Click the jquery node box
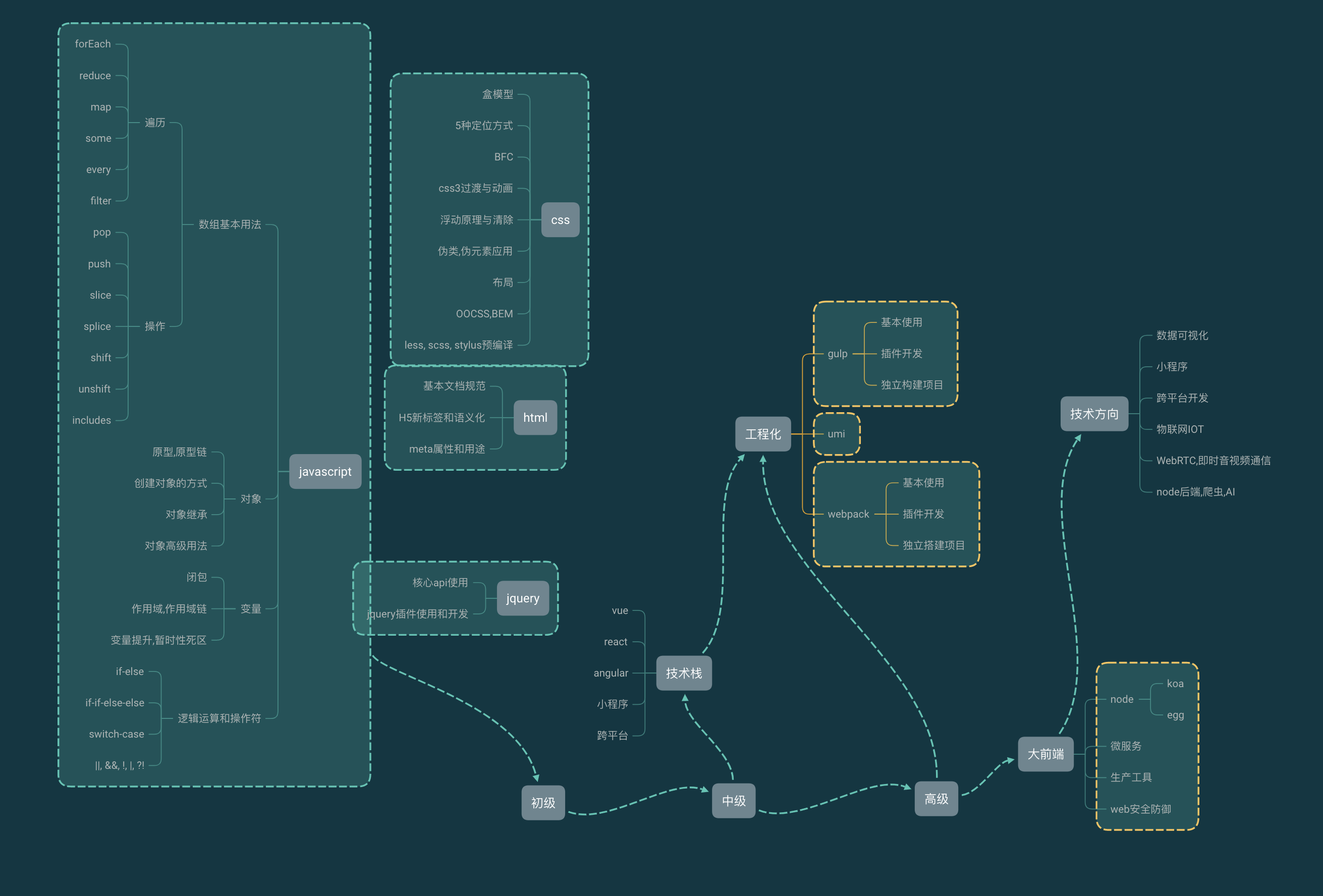 point(522,598)
